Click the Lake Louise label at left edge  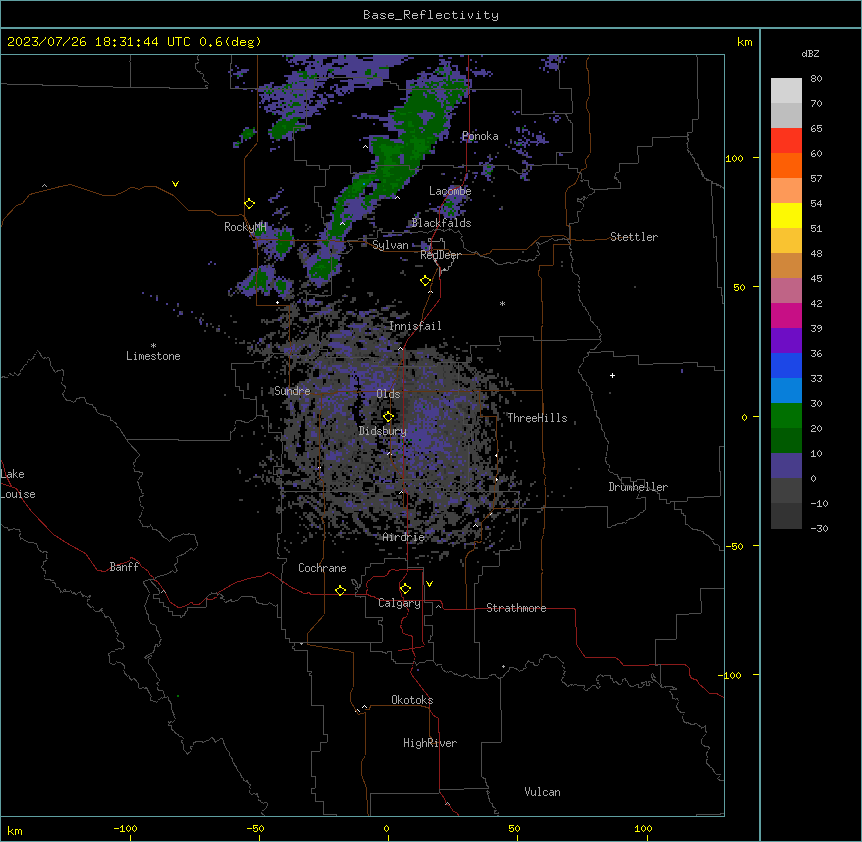pyautogui.click(x=18, y=484)
